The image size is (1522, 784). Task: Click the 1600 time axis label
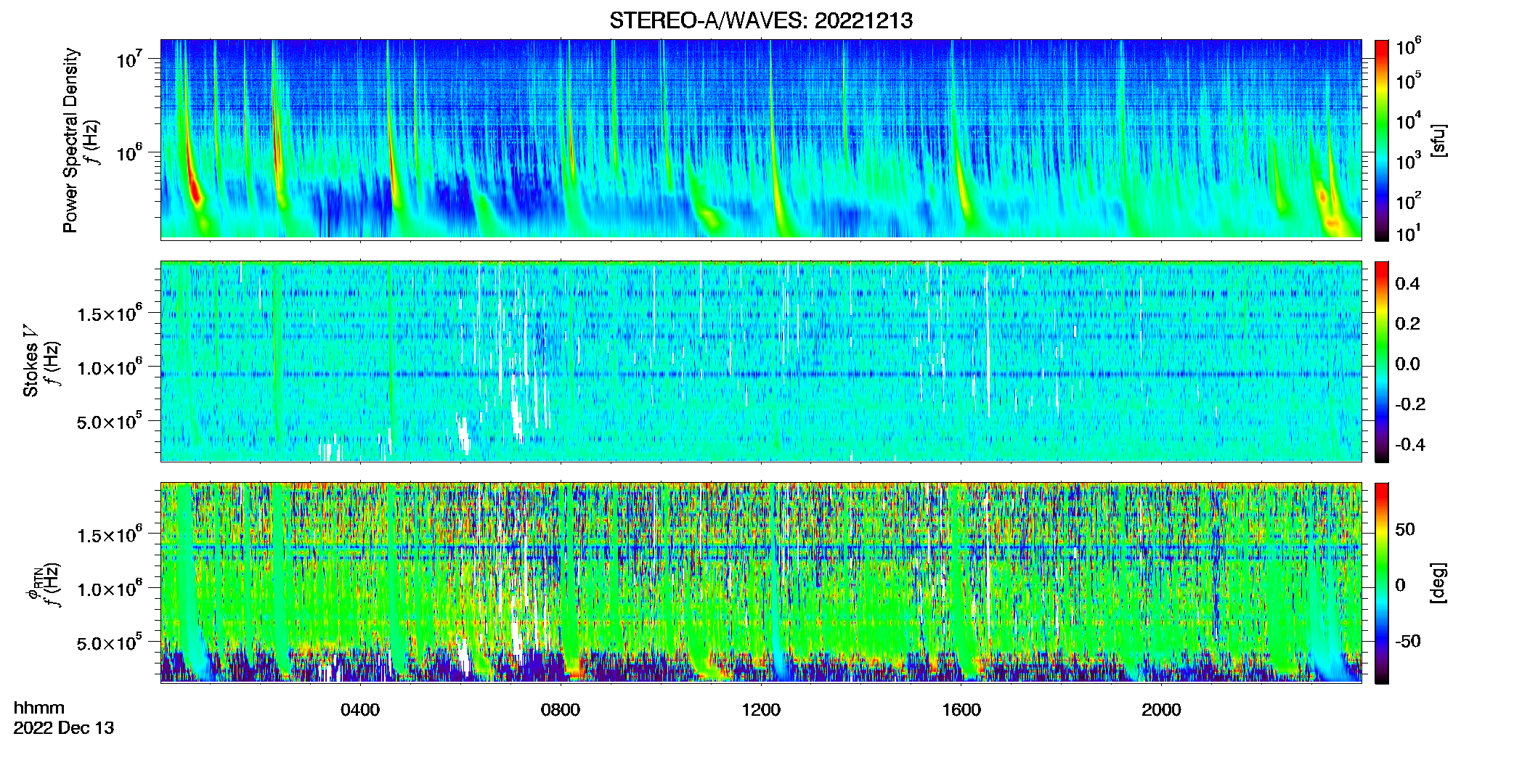(x=961, y=710)
